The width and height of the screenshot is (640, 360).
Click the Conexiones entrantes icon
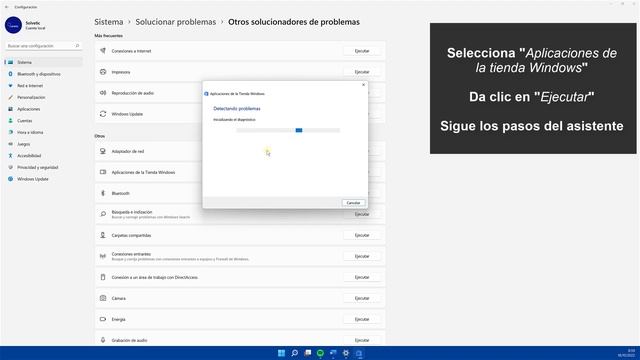(103, 256)
